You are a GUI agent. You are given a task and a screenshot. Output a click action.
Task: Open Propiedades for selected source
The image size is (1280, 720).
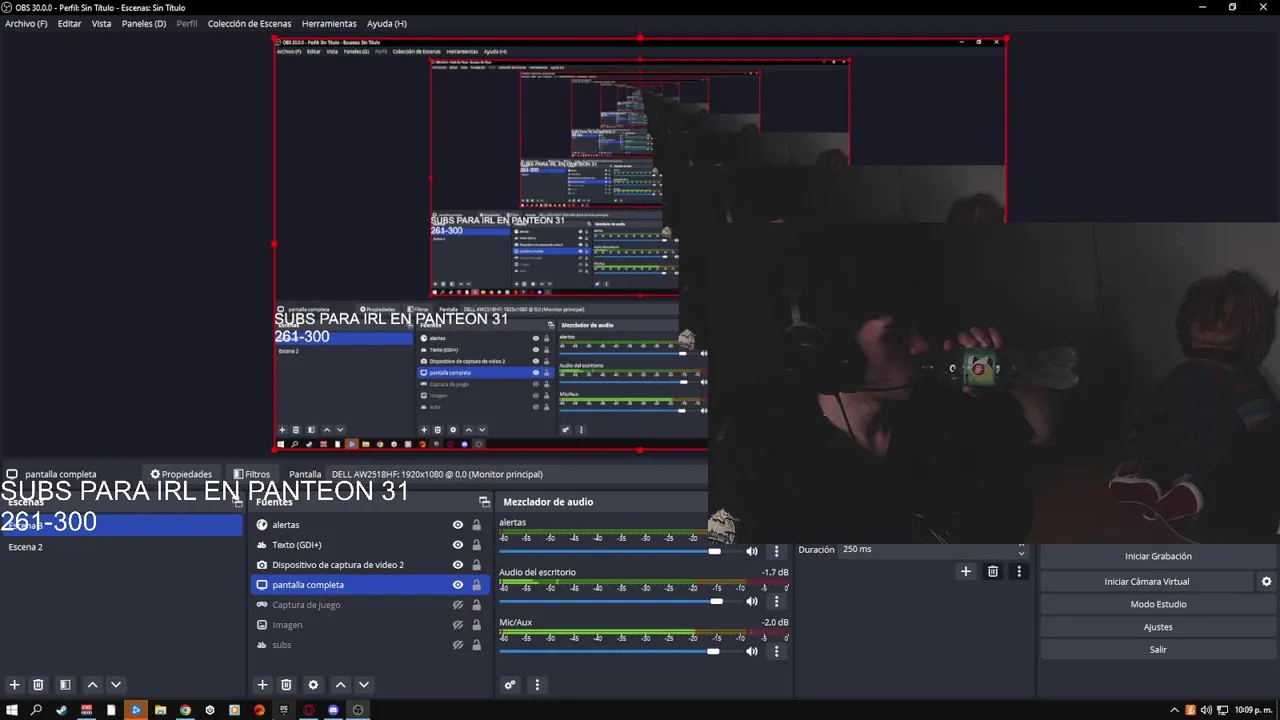tap(181, 474)
